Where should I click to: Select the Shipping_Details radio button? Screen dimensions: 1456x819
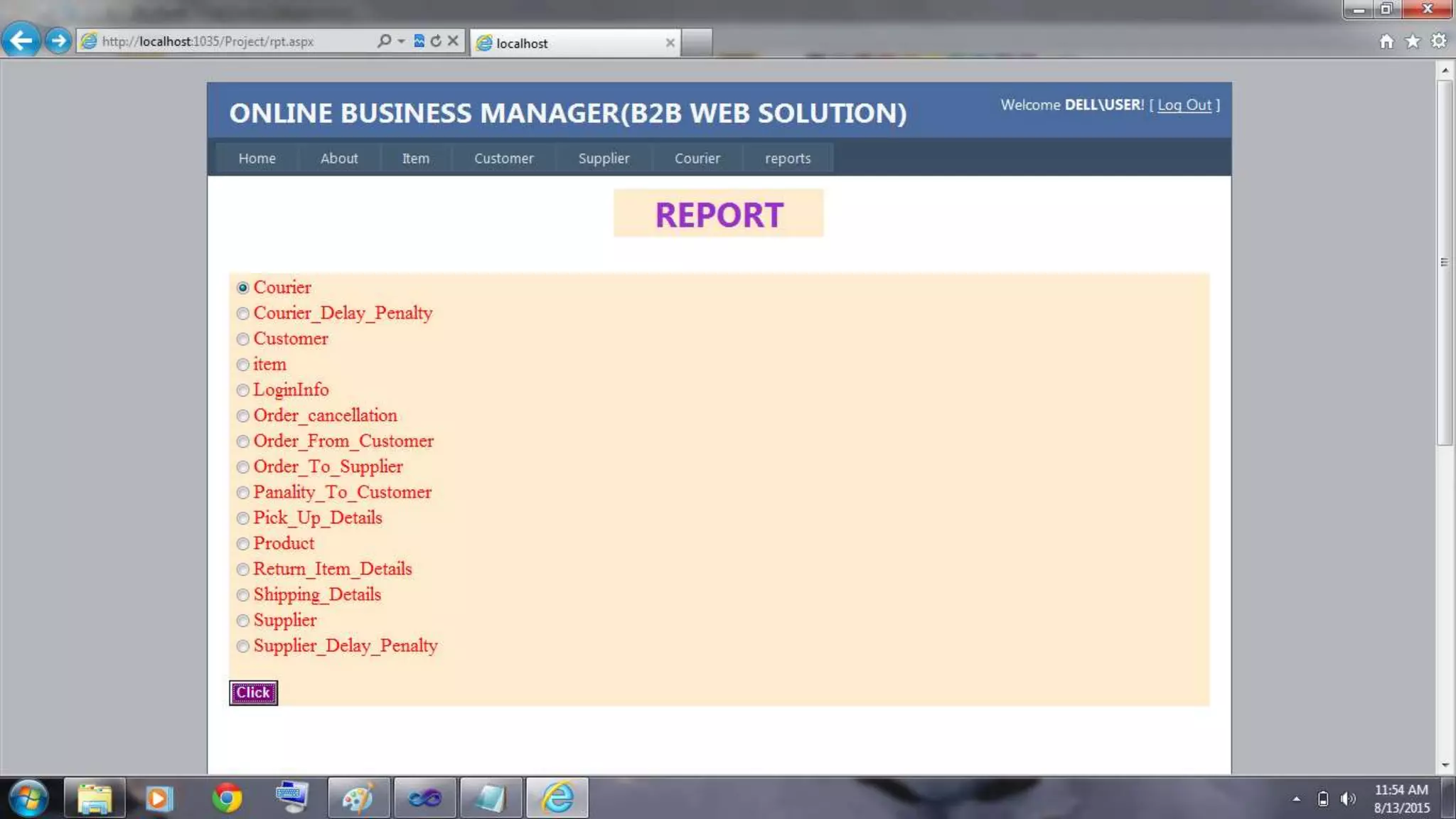click(243, 595)
